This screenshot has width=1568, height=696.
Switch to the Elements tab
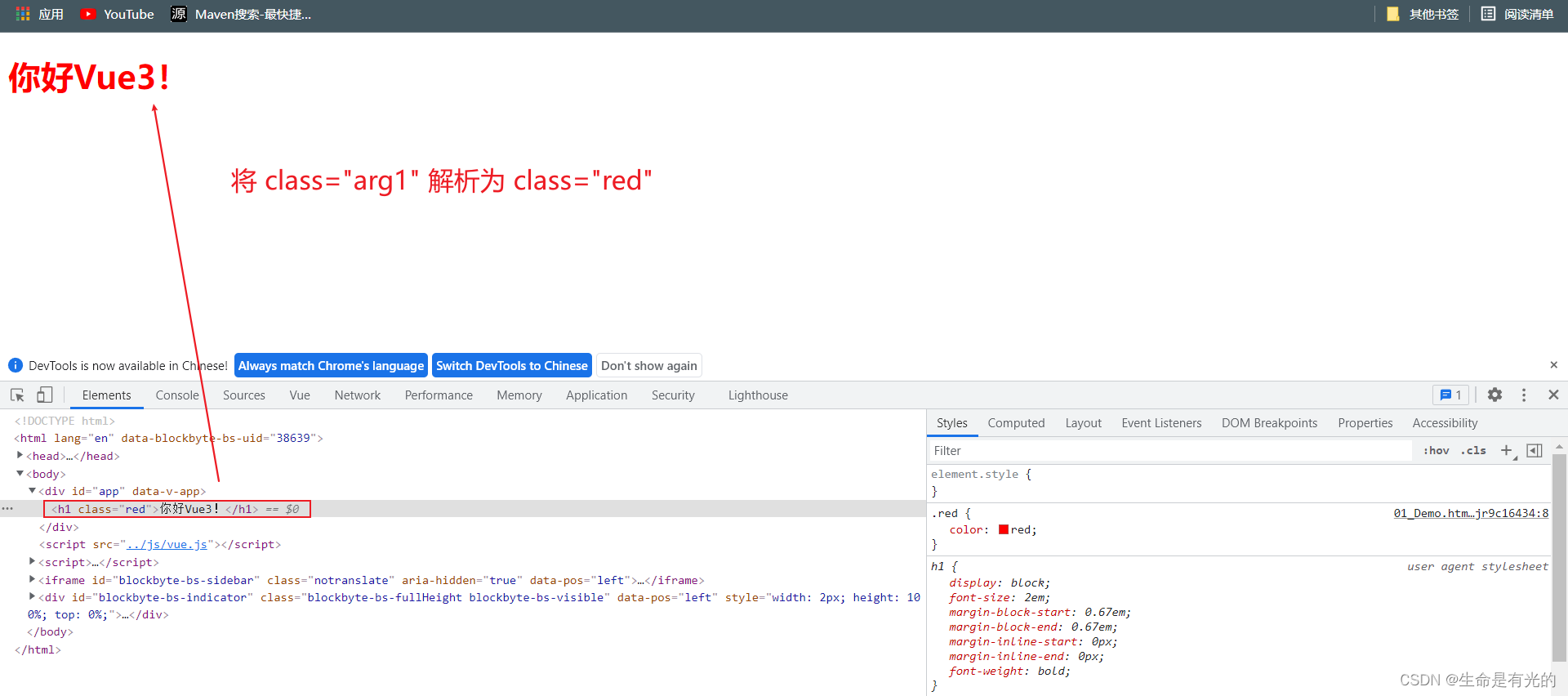tap(106, 395)
